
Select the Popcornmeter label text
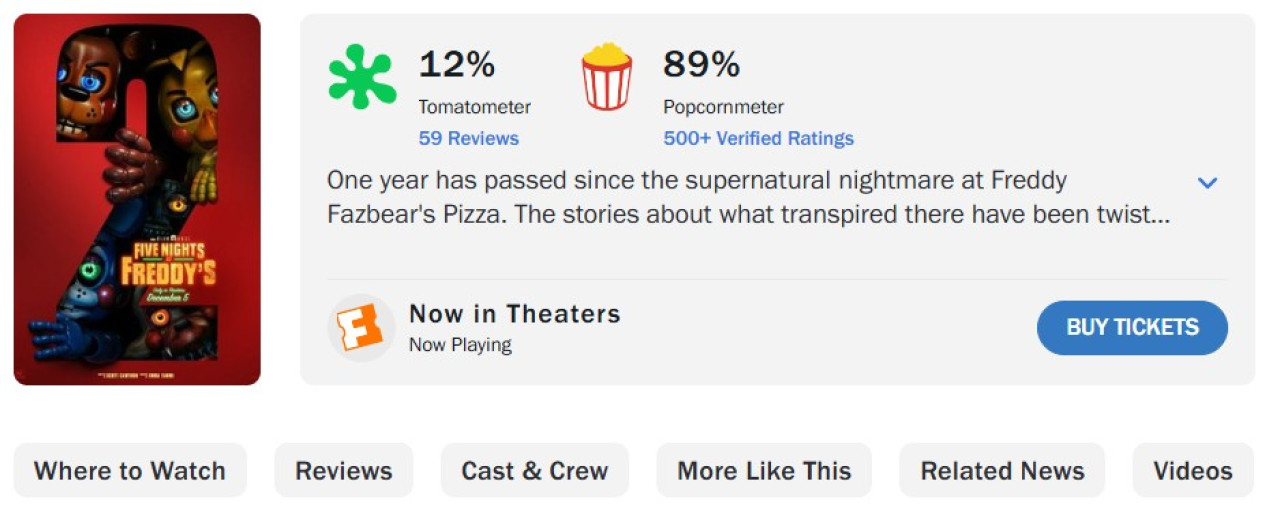click(723, 107)
